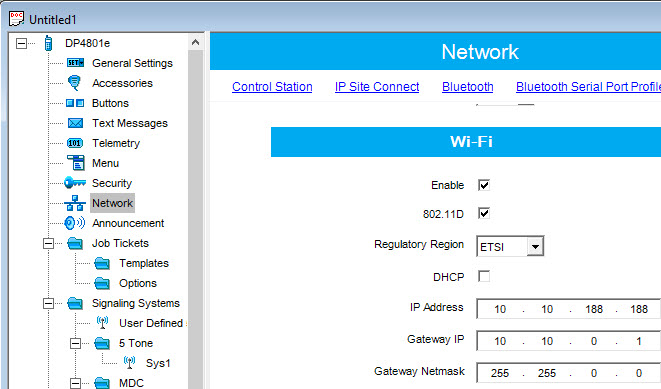Viewport: 661px width, 389px height.
Task: Click the Menu page icon
Action: (76, 163)
